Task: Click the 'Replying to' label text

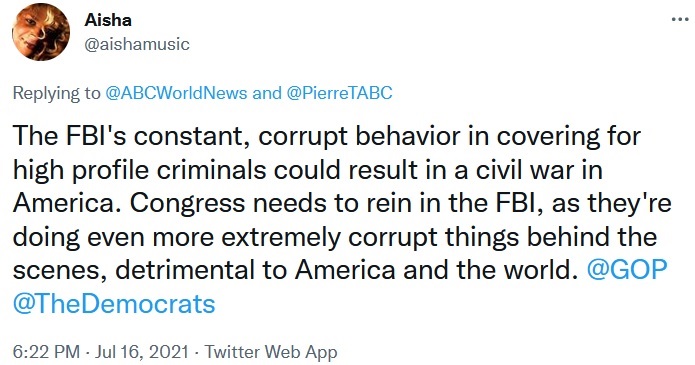Action: coord(57,93)
